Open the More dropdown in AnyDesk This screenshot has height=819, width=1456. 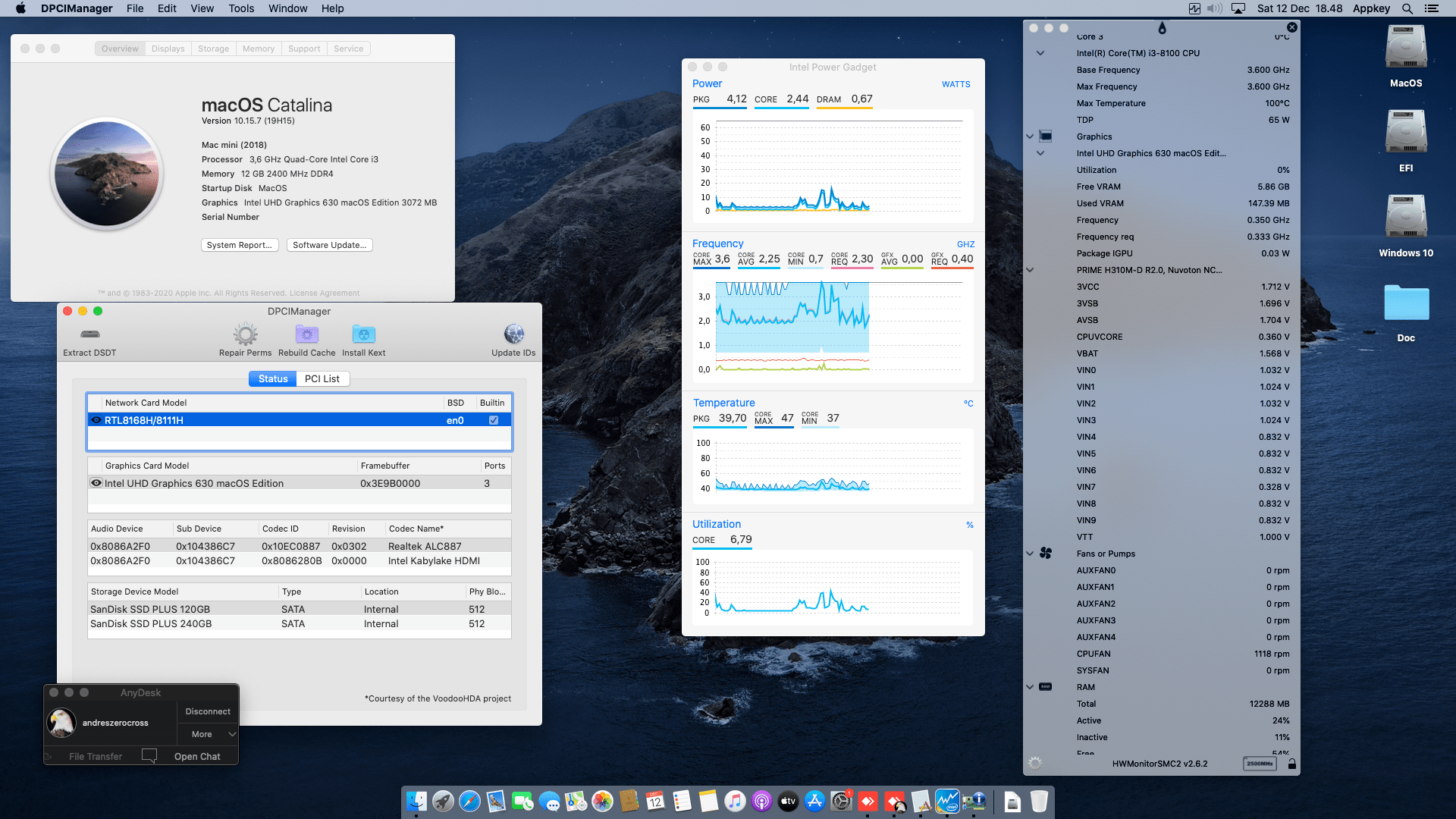pos(208,733)
